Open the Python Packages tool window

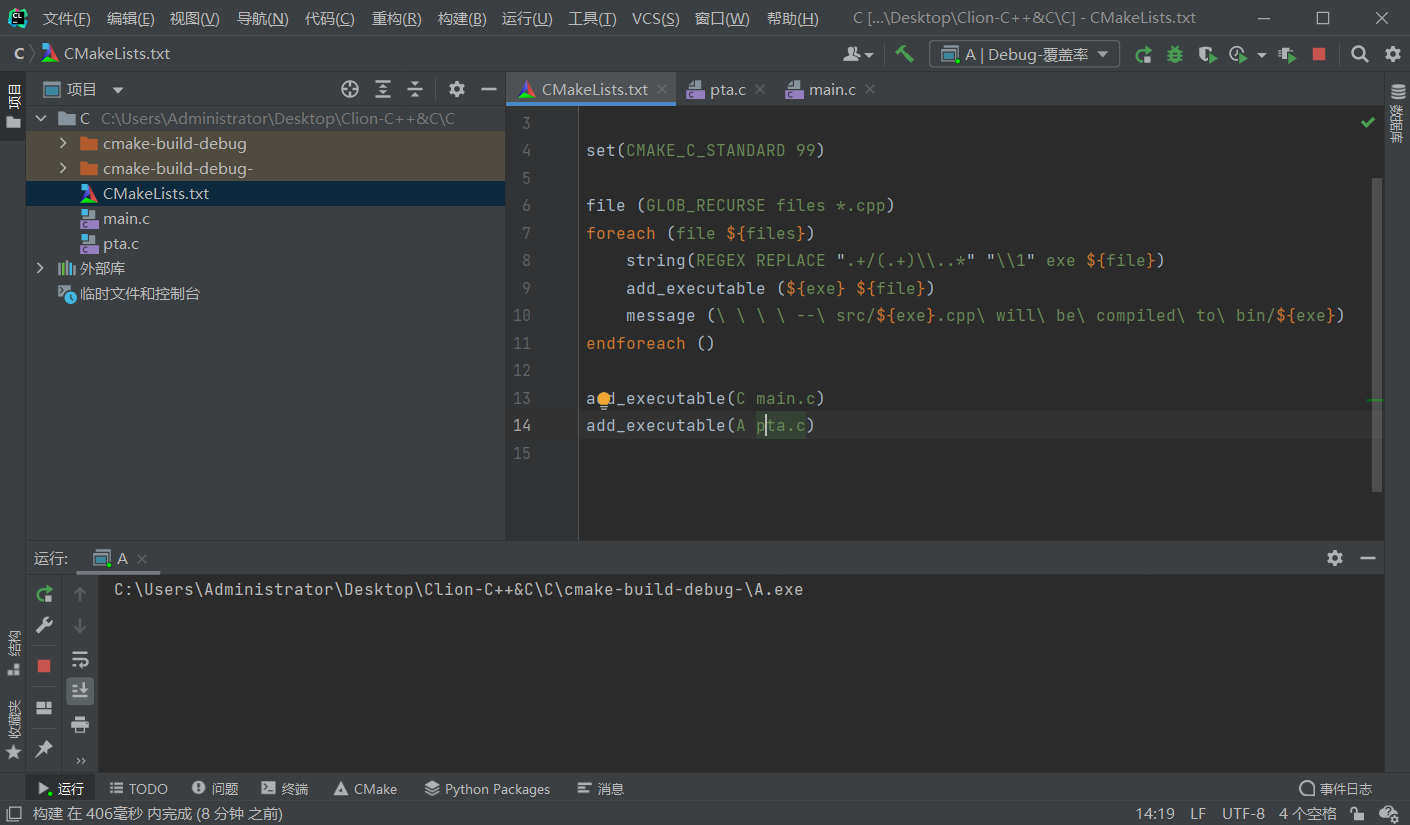tap(487, 789)
